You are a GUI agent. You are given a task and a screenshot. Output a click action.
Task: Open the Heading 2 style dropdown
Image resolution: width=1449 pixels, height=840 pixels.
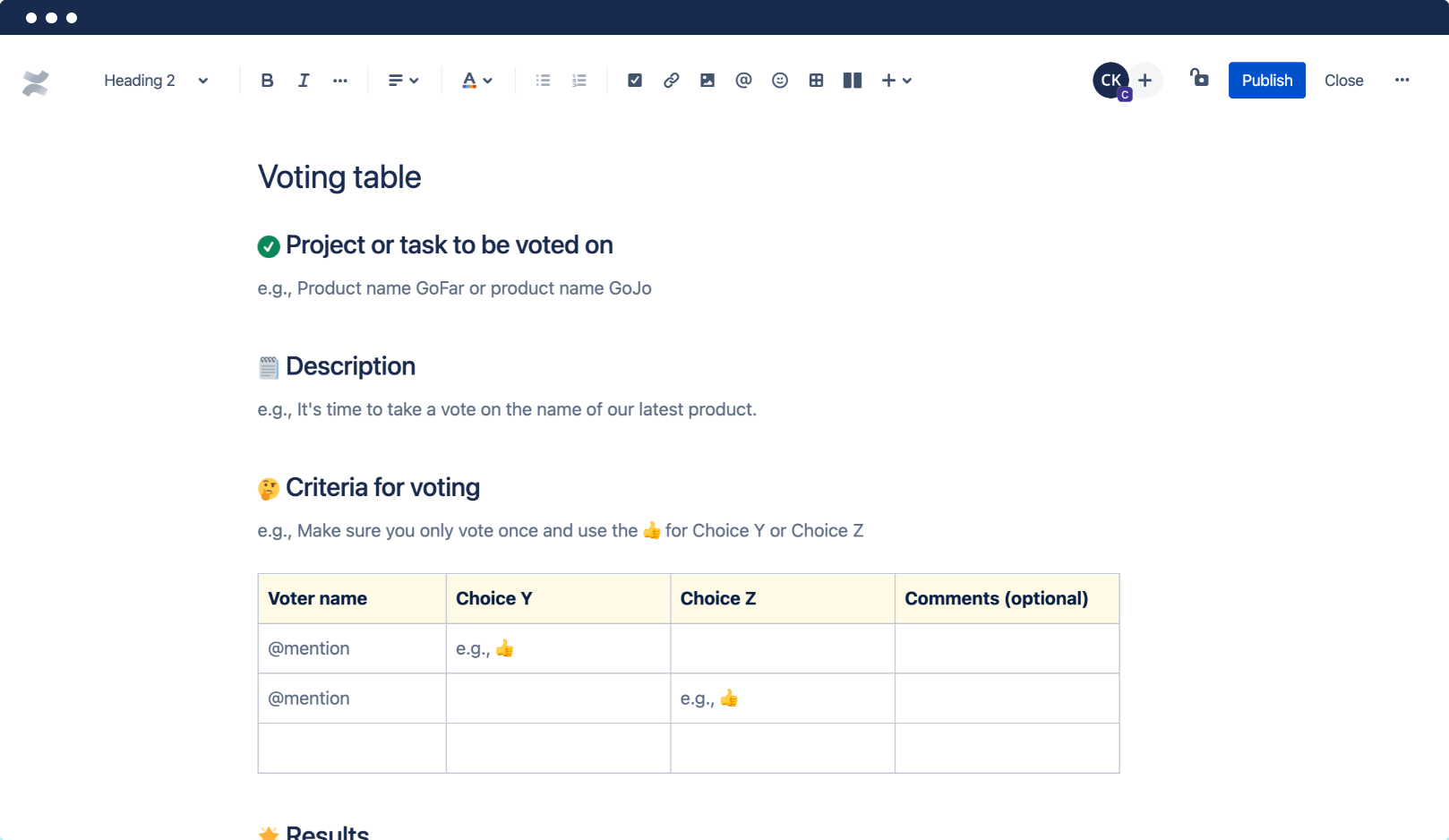point(155,80)
